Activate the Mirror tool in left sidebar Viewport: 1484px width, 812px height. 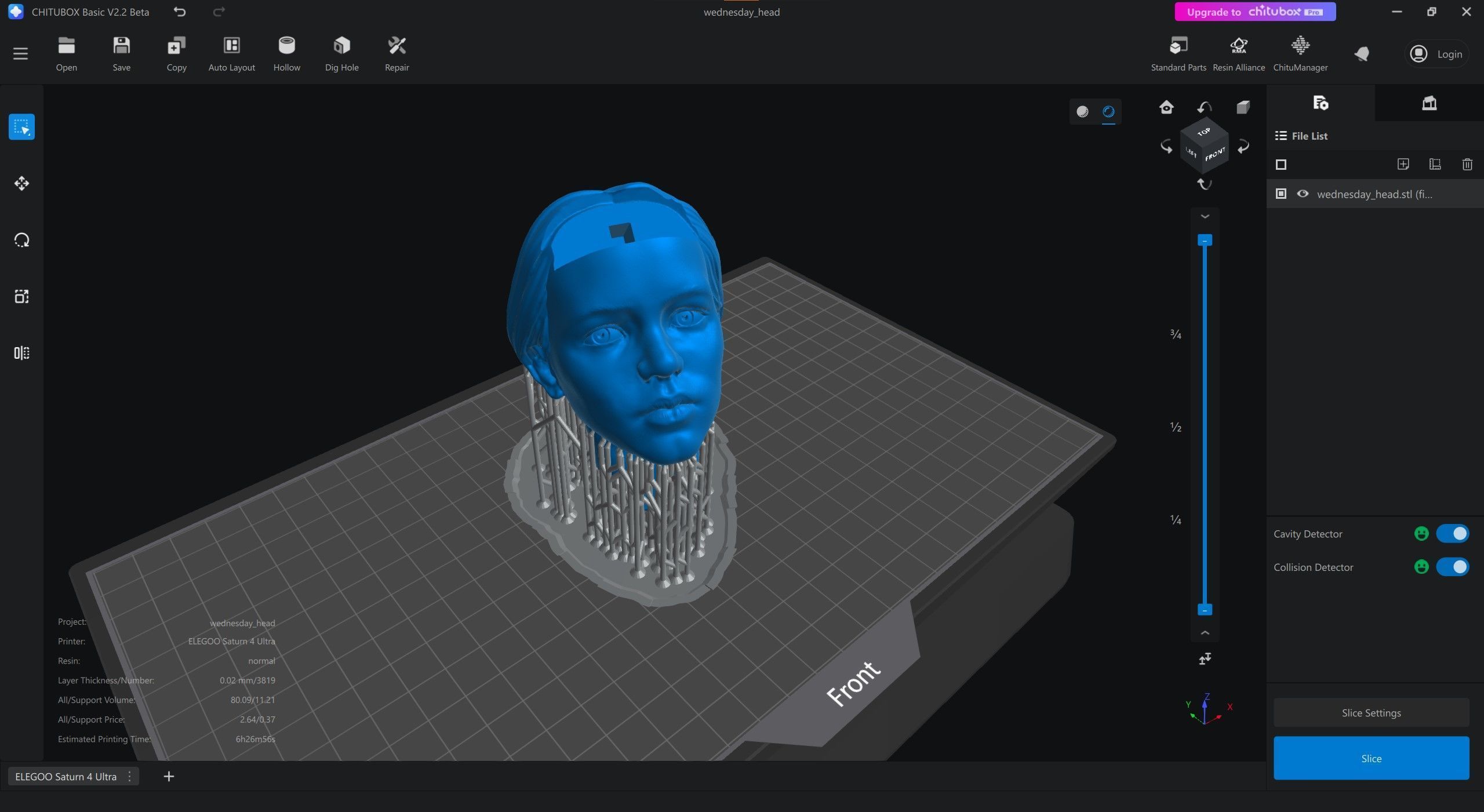click(x=21, y=353)
